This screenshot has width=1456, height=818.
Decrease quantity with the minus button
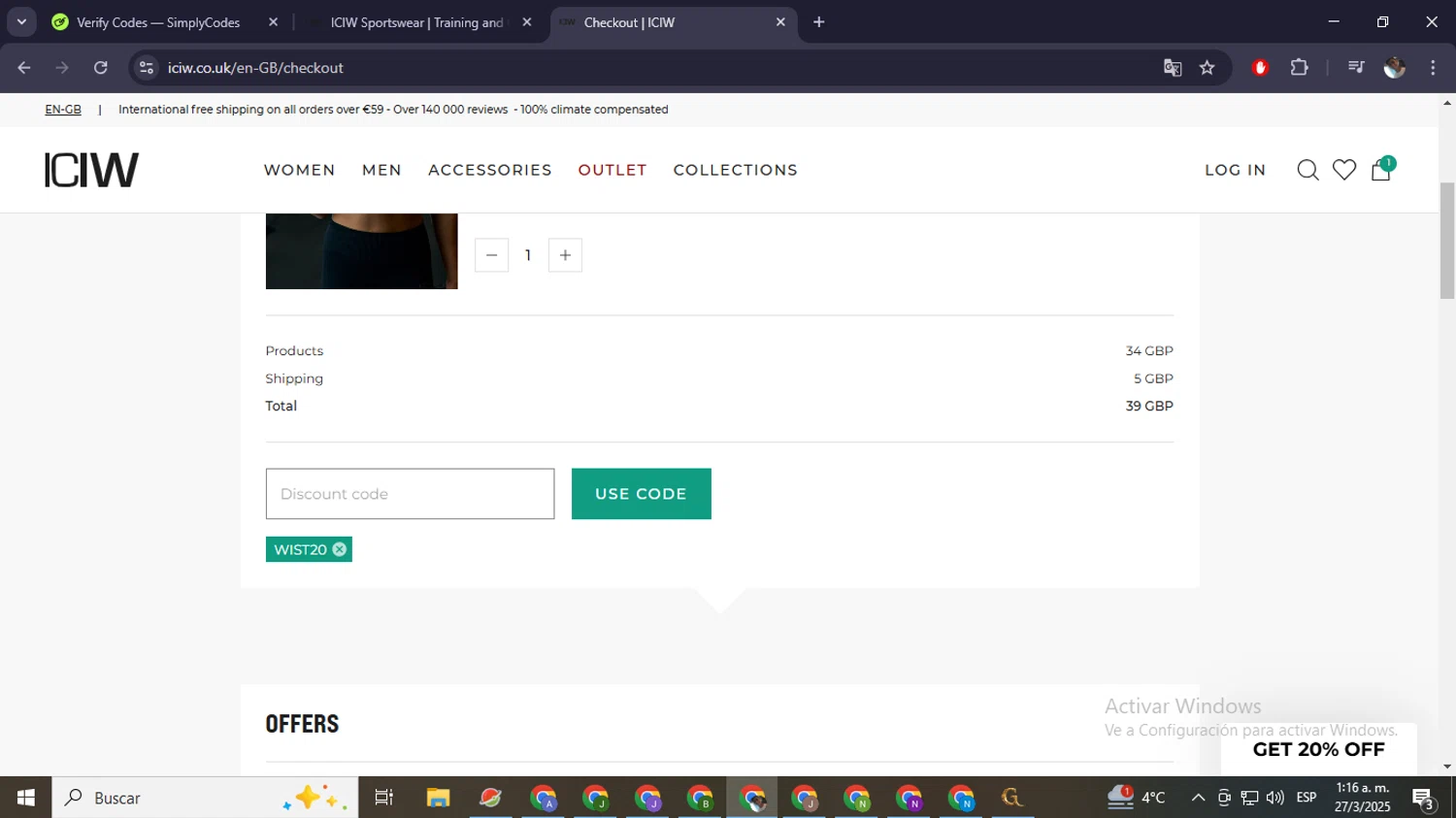[492, 255]
